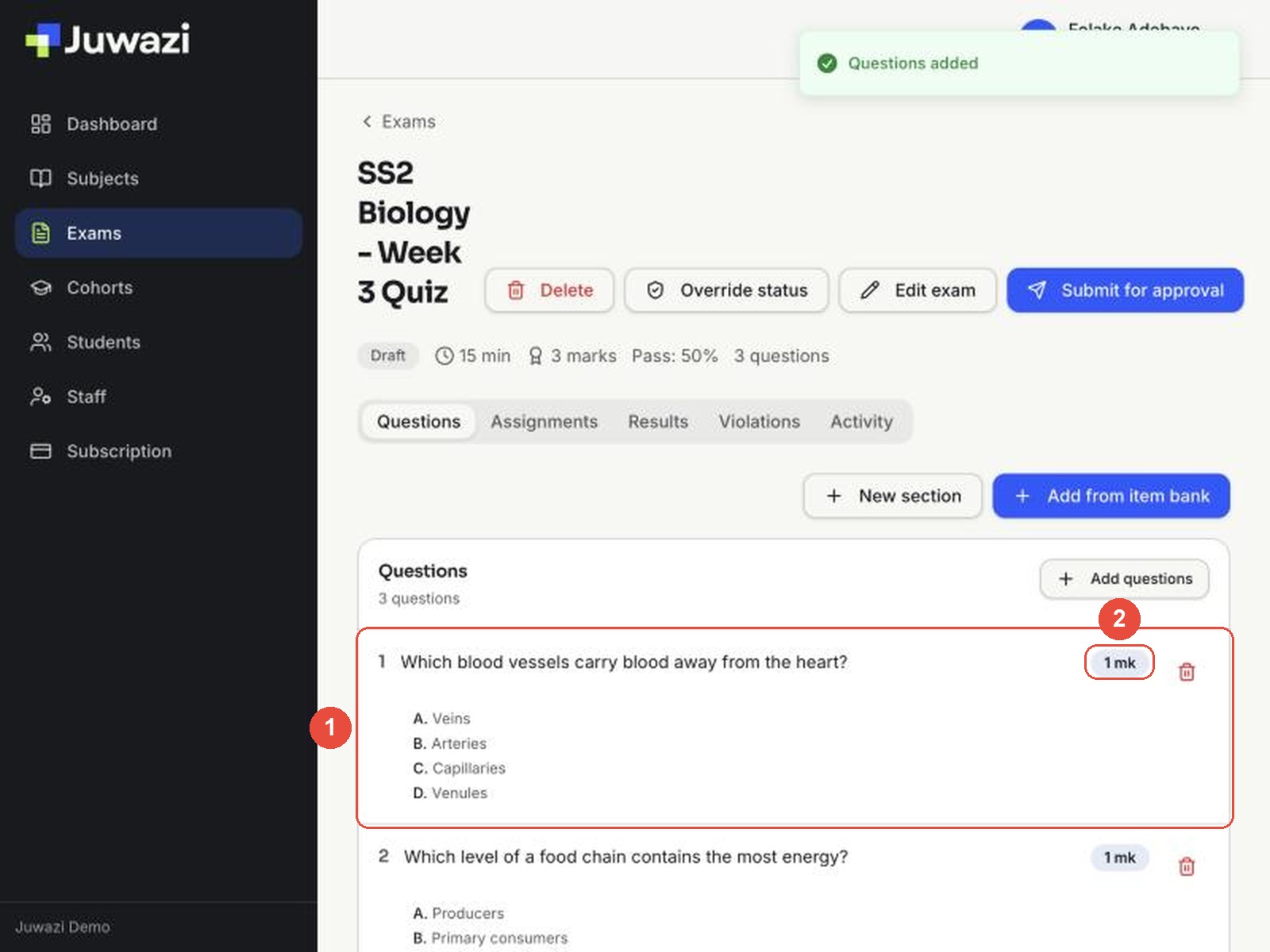
Task: Open the Students page
Action: tap(159, 342)
